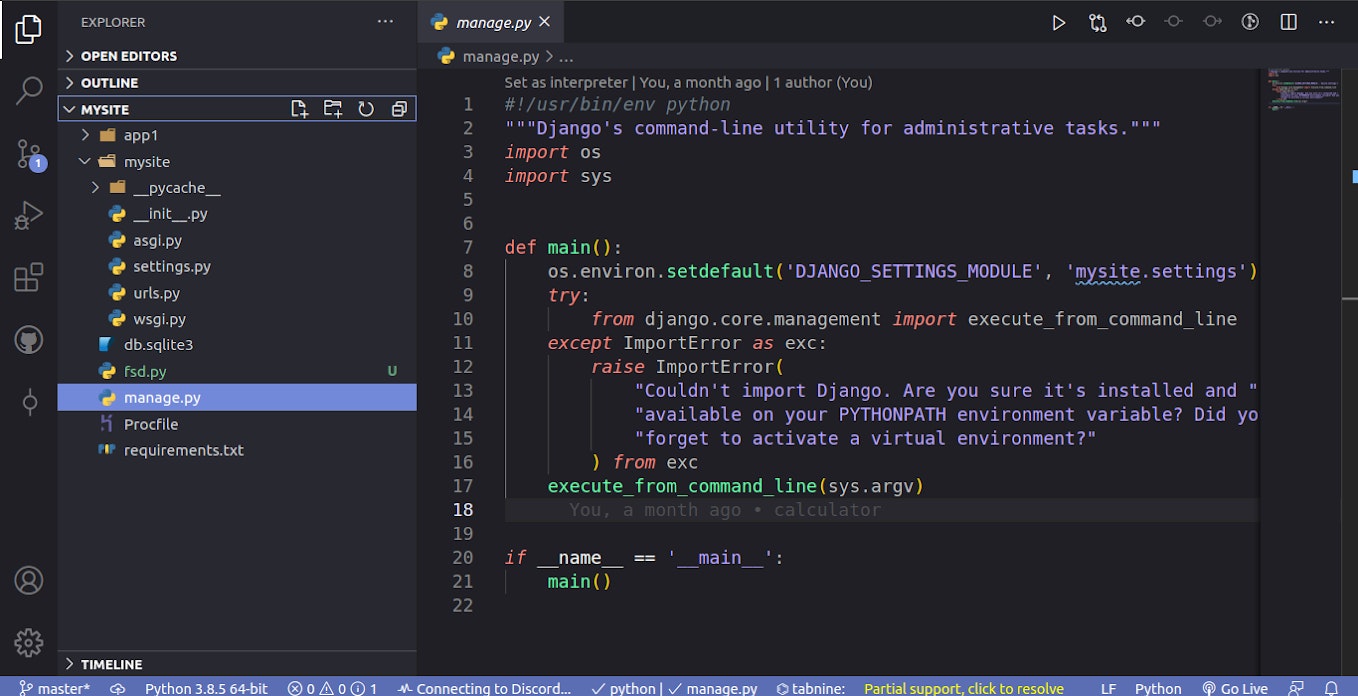Collapse all folders in the Explorer
This screenshot has width=1358, height=696.
coord(398,109)
